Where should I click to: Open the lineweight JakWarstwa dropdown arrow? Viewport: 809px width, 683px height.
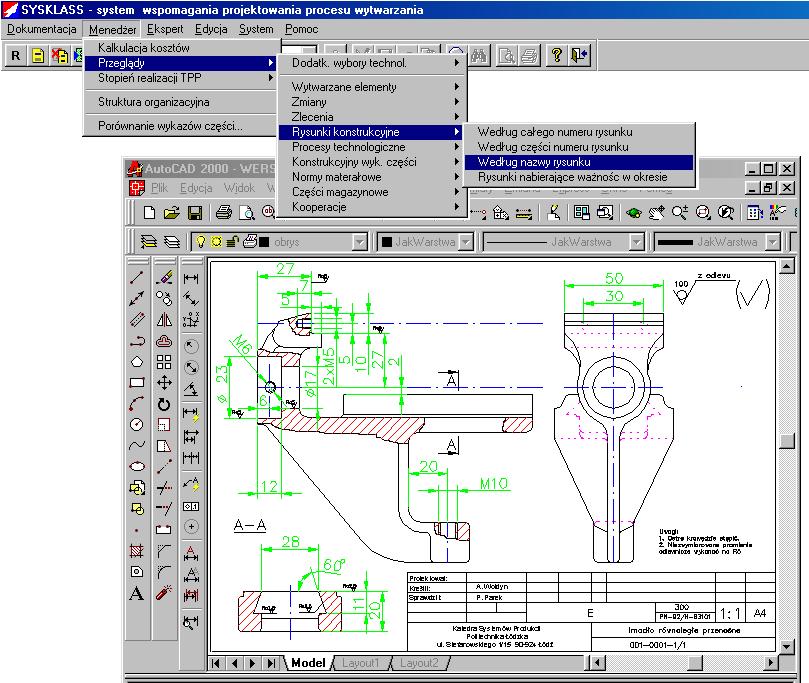[x=772, y=242]
